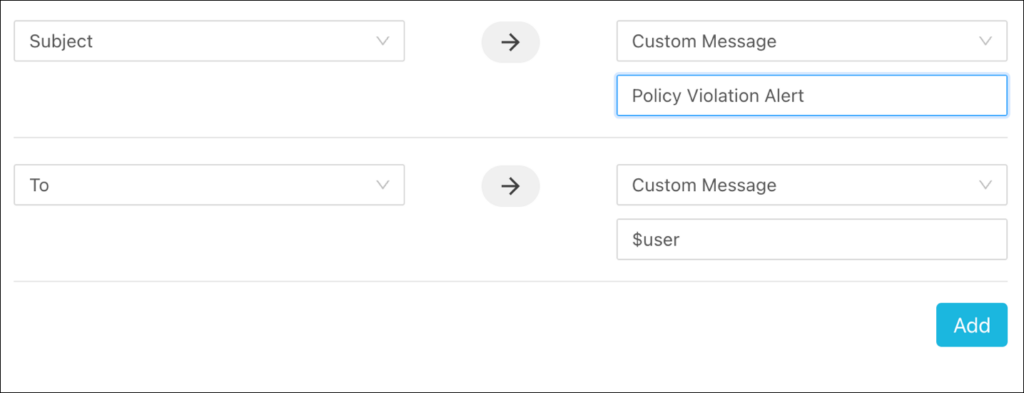
Task: Click Custom Message text beside the Subject mapping
Action: (704, 42)
